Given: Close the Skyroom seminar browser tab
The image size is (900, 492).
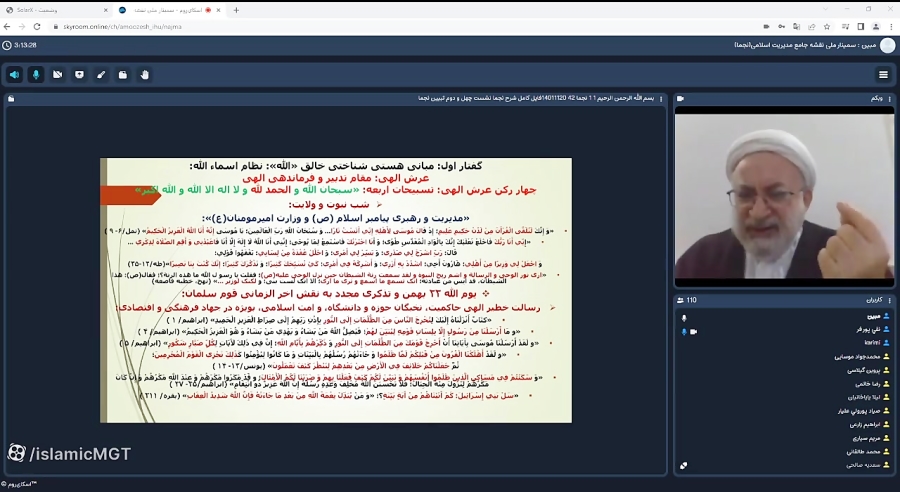Looking at the screenshot, I should point(219,10).
